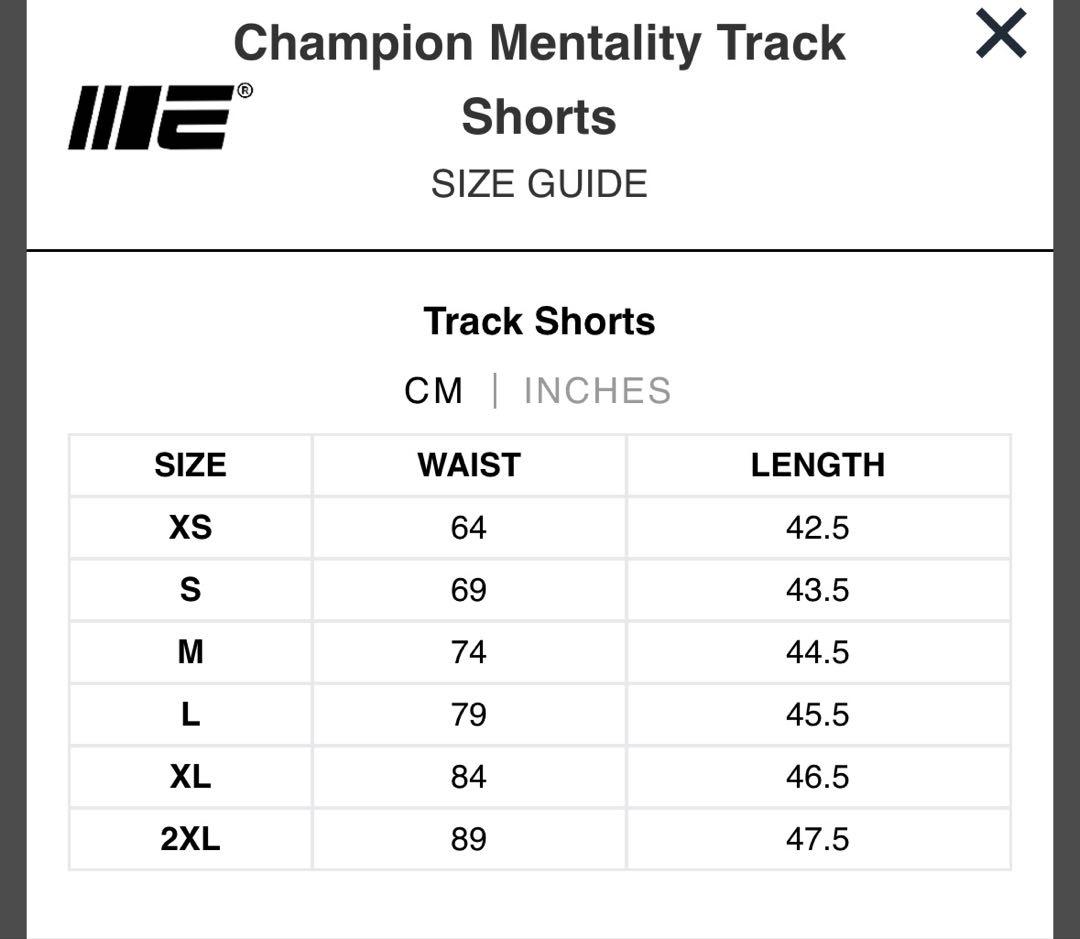Viewport: 1080px width, 939px height.
Task: Click the length value 43.5 cell
Action: tap(817, 589)
